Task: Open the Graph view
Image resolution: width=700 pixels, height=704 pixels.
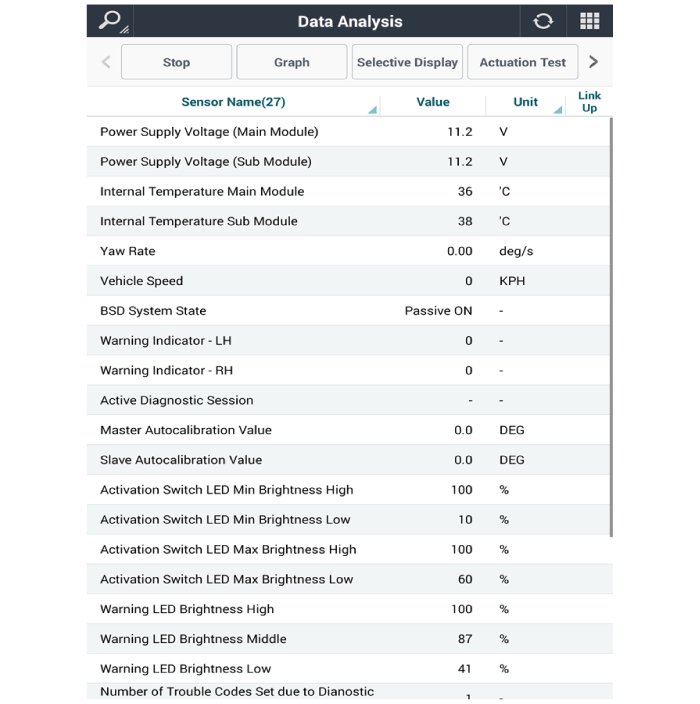Action: pos(291,62)
